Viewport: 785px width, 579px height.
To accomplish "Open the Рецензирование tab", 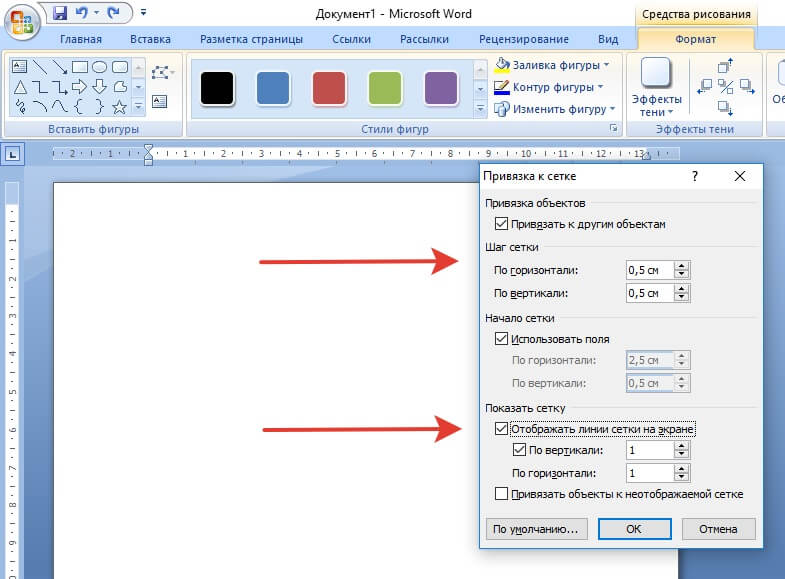I will pos(524,39).
